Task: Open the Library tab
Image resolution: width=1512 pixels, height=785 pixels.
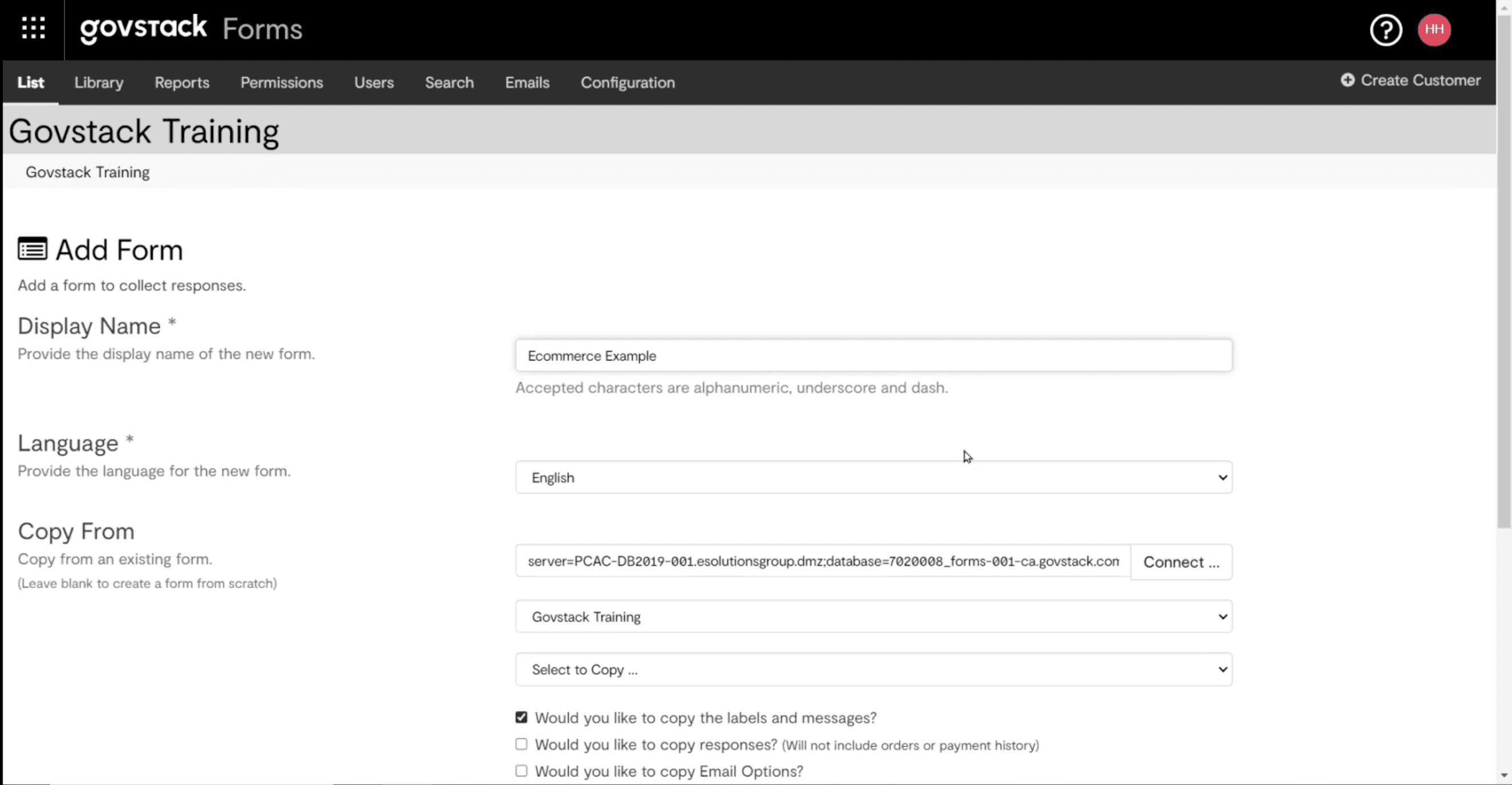Action: point(99,83)
